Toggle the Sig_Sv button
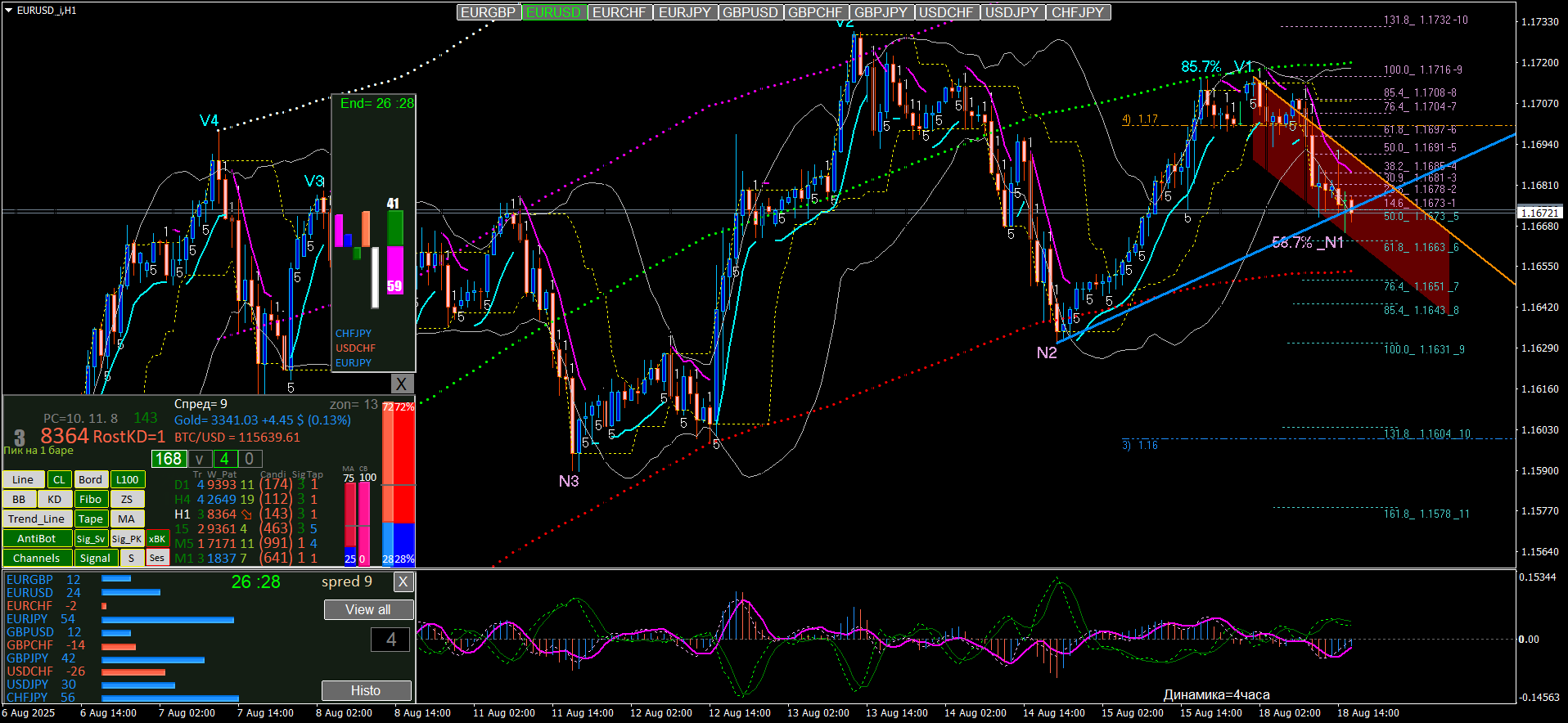Image resolution: width=1568 pixels, height=723 pixels. click(x=90, y=538)
